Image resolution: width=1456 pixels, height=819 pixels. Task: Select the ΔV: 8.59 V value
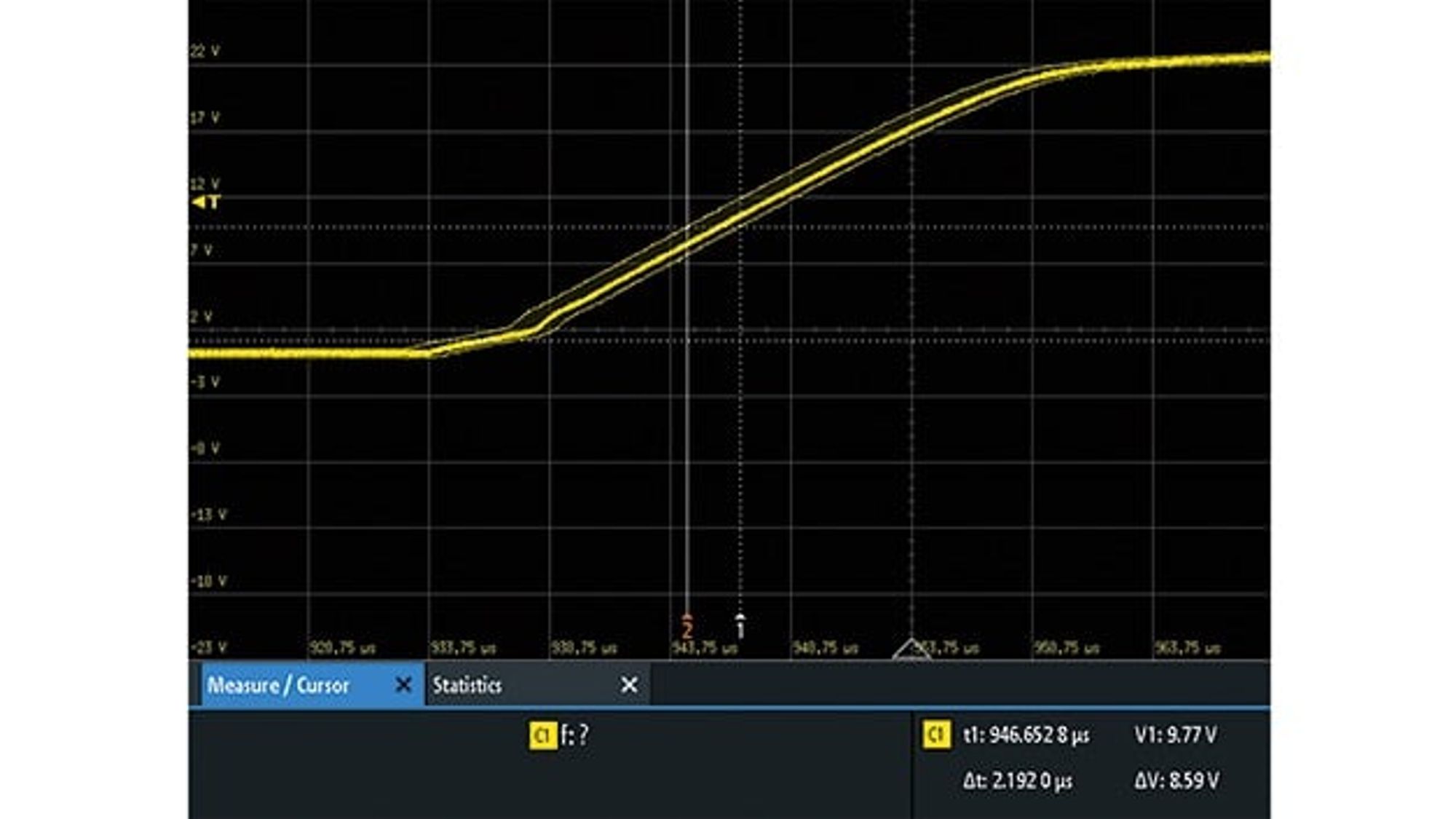click(x=1176, y=781)
